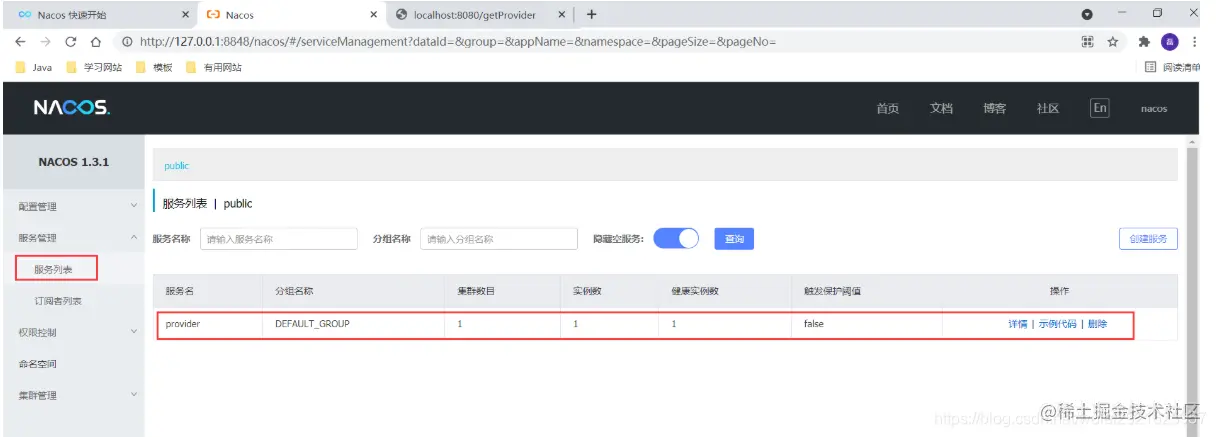Click the NACOS logo in the header
Screen dimensions: 1216x437
[x=72, y=108]
